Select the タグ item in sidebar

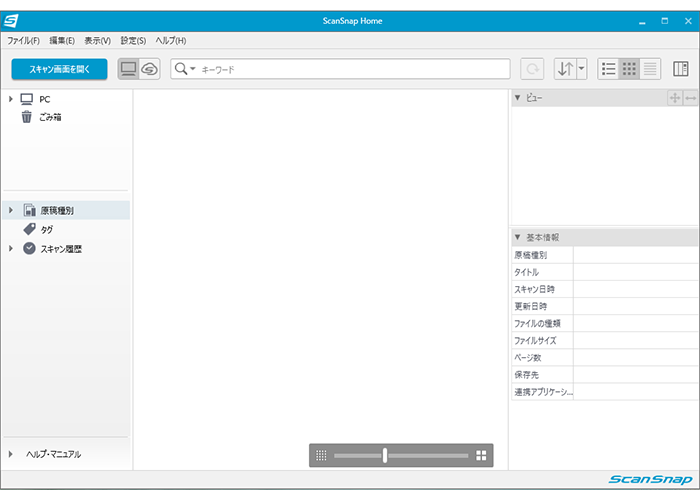click(46, 229)
